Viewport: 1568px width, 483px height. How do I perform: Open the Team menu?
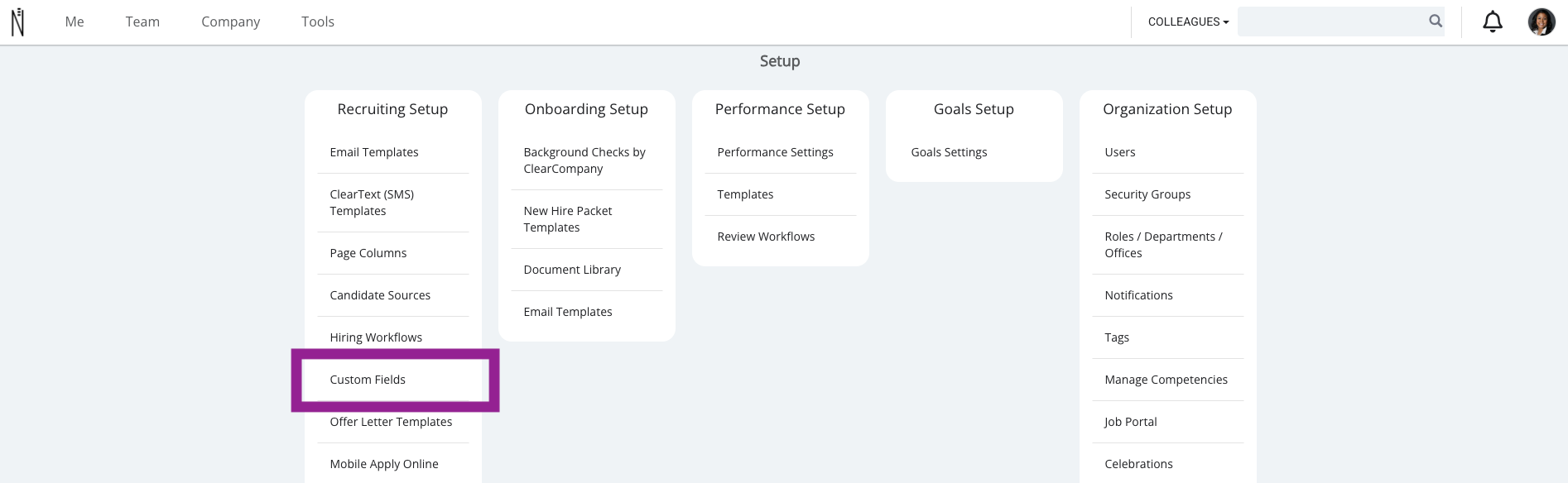click(142, 22)
